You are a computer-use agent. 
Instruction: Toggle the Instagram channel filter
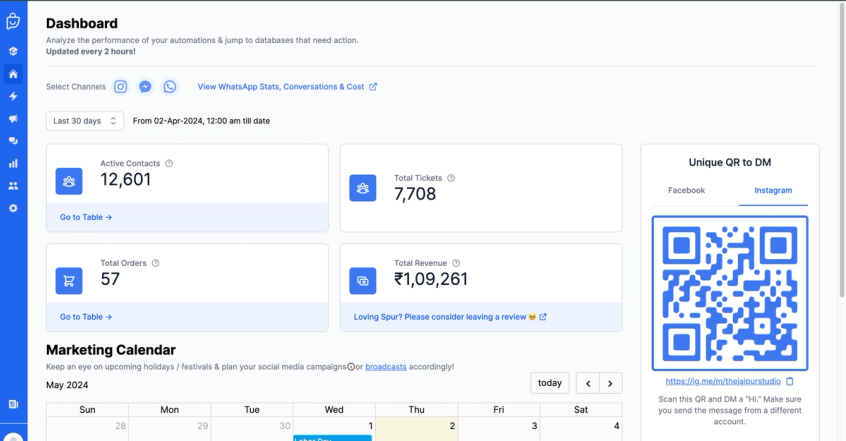pos(120,86)
